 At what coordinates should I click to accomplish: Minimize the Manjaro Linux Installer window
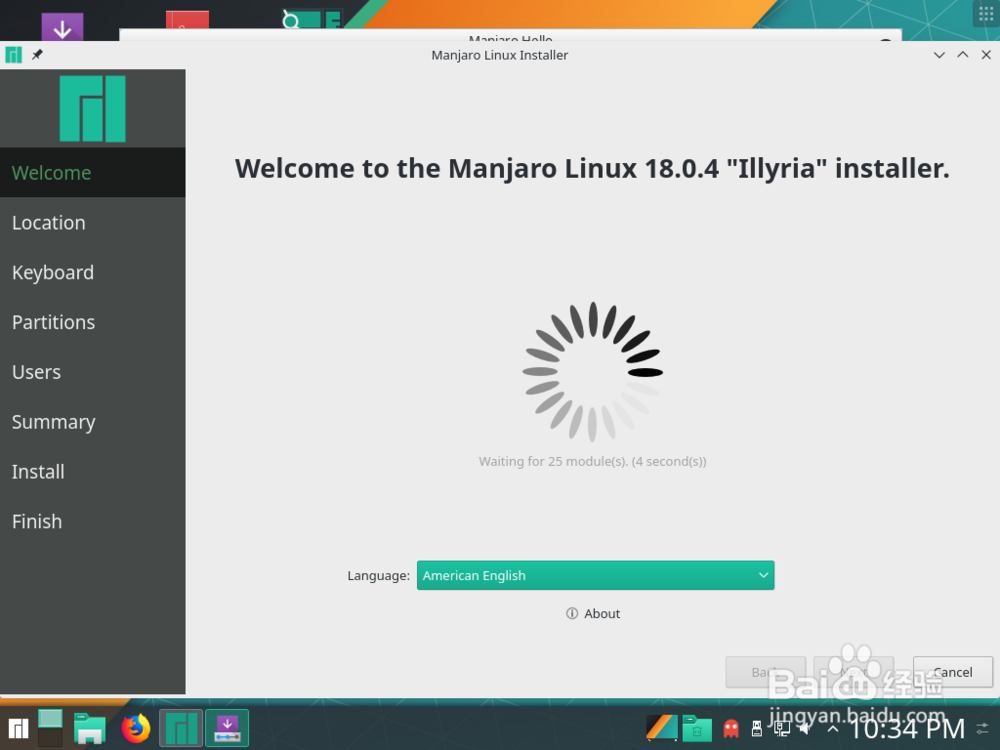point(939,55)
